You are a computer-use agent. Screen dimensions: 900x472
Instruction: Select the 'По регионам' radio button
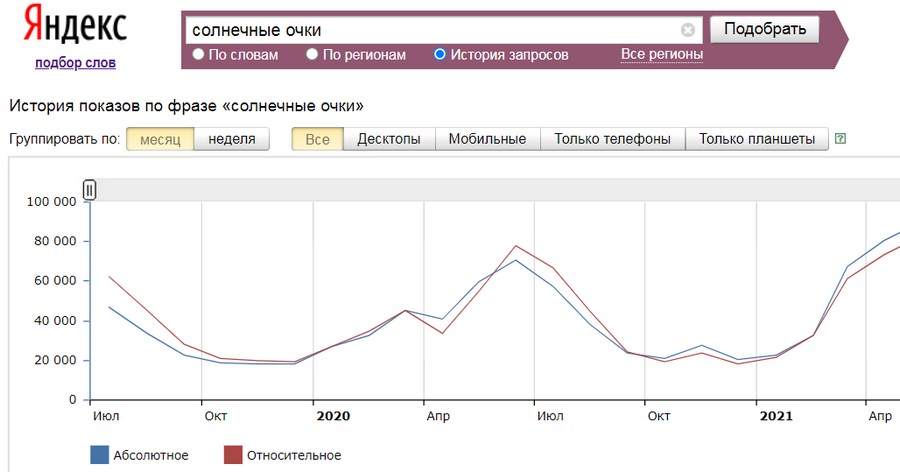(x=312, y=55)
